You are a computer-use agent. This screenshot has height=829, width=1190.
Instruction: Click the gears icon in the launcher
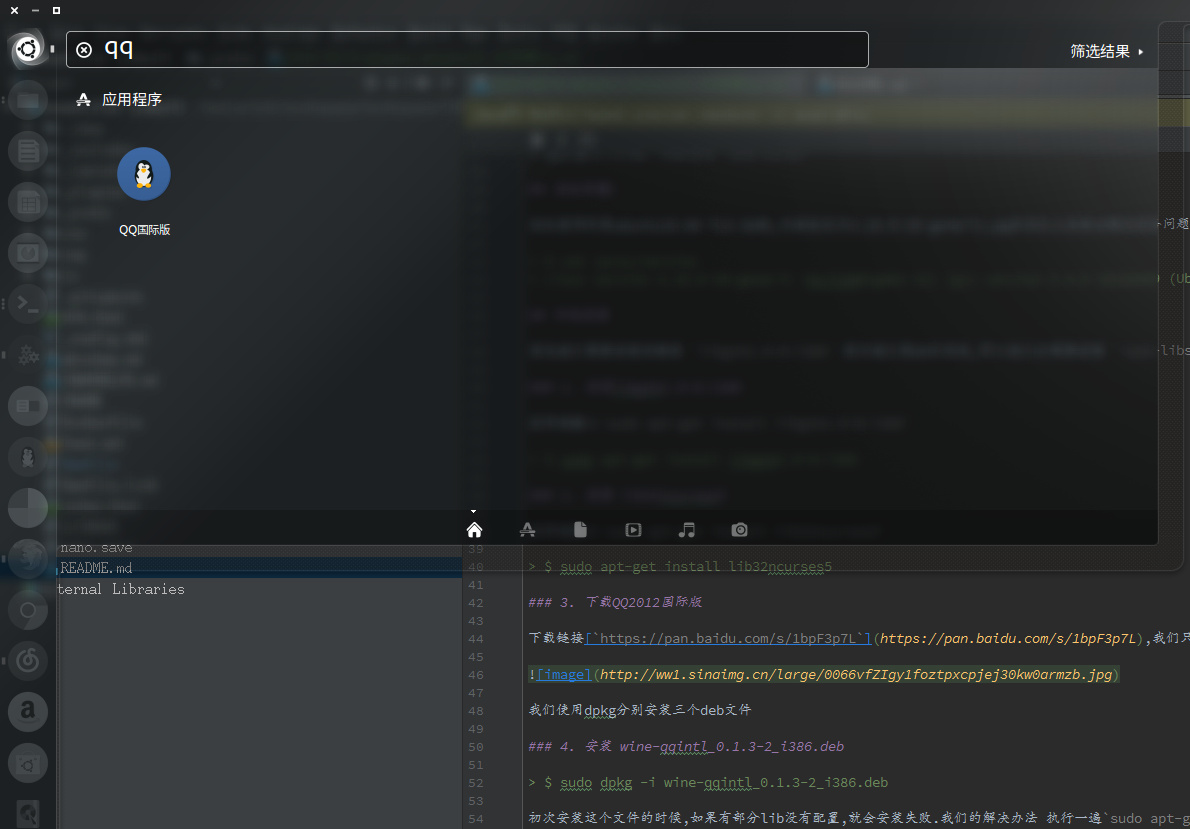point(27,355)
